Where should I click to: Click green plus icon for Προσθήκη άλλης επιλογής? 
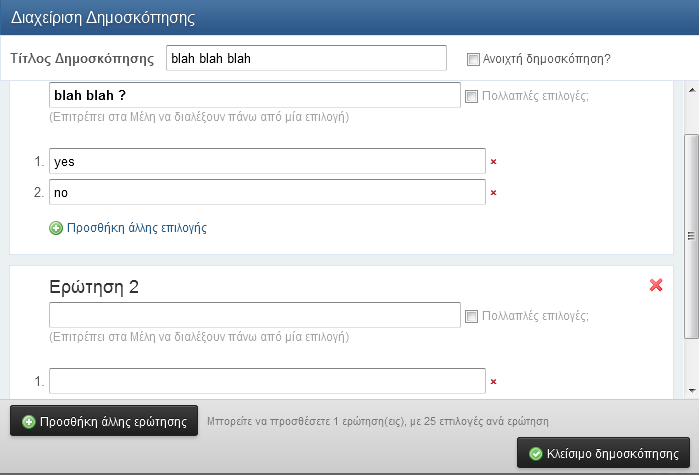pyautogui.click(x=56, y=228)
